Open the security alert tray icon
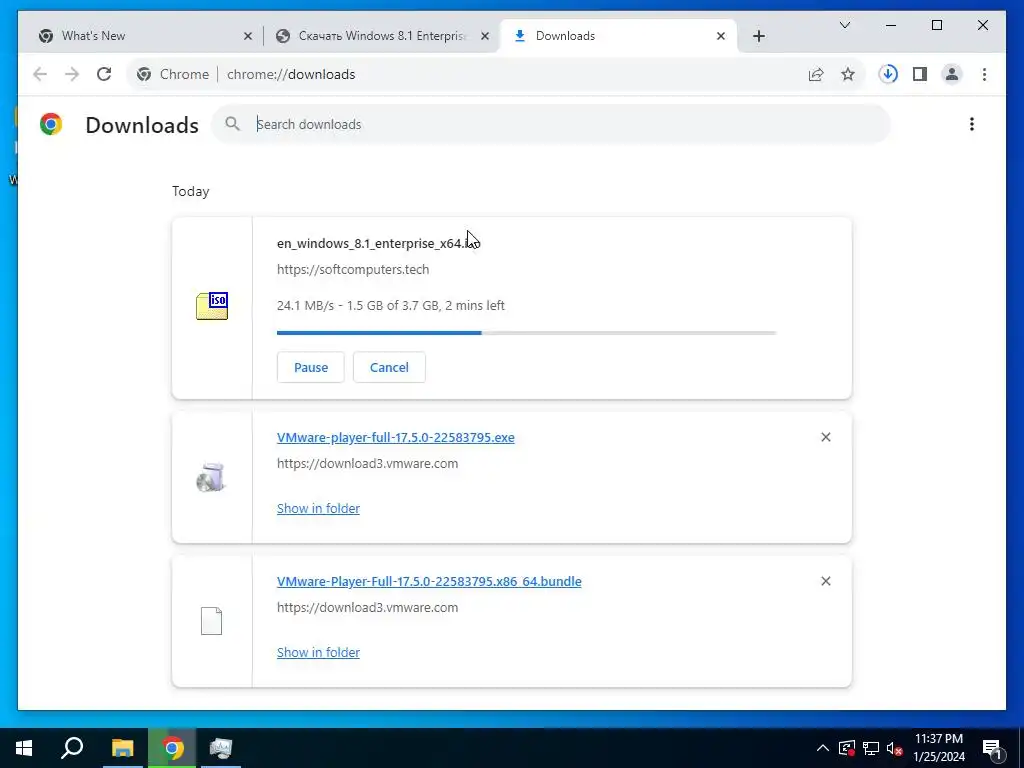1024x768 pixels. point(847,748)
